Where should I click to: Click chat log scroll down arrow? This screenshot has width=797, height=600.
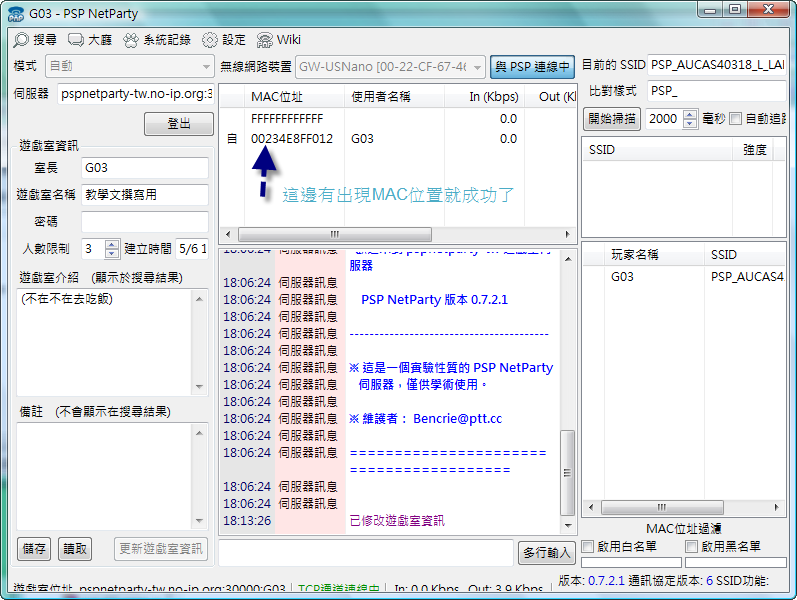pyautogui.click(x=568, y=526)
